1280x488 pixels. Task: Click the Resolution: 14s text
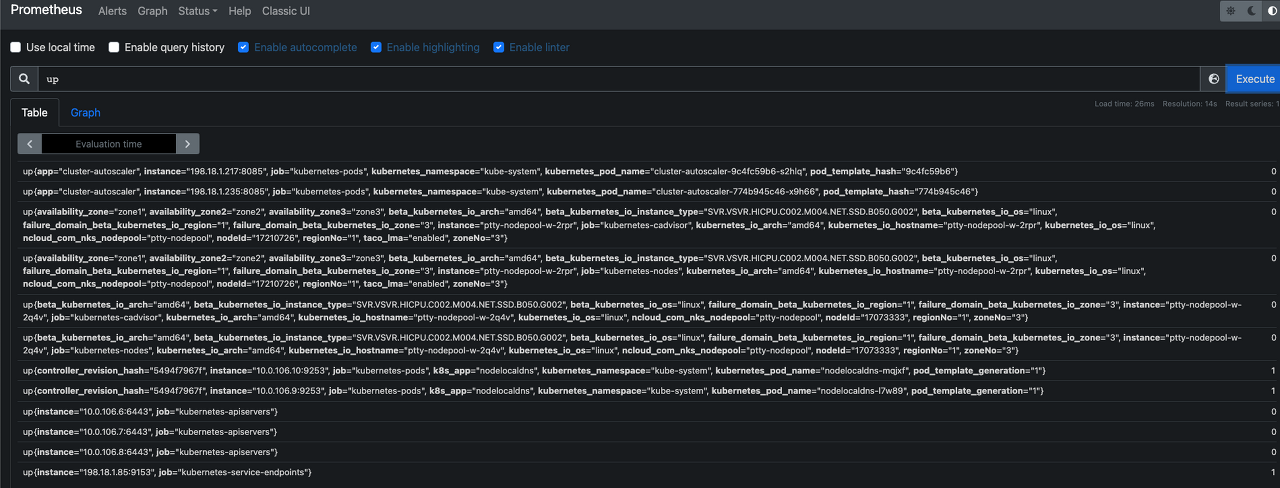[1190, 104]
